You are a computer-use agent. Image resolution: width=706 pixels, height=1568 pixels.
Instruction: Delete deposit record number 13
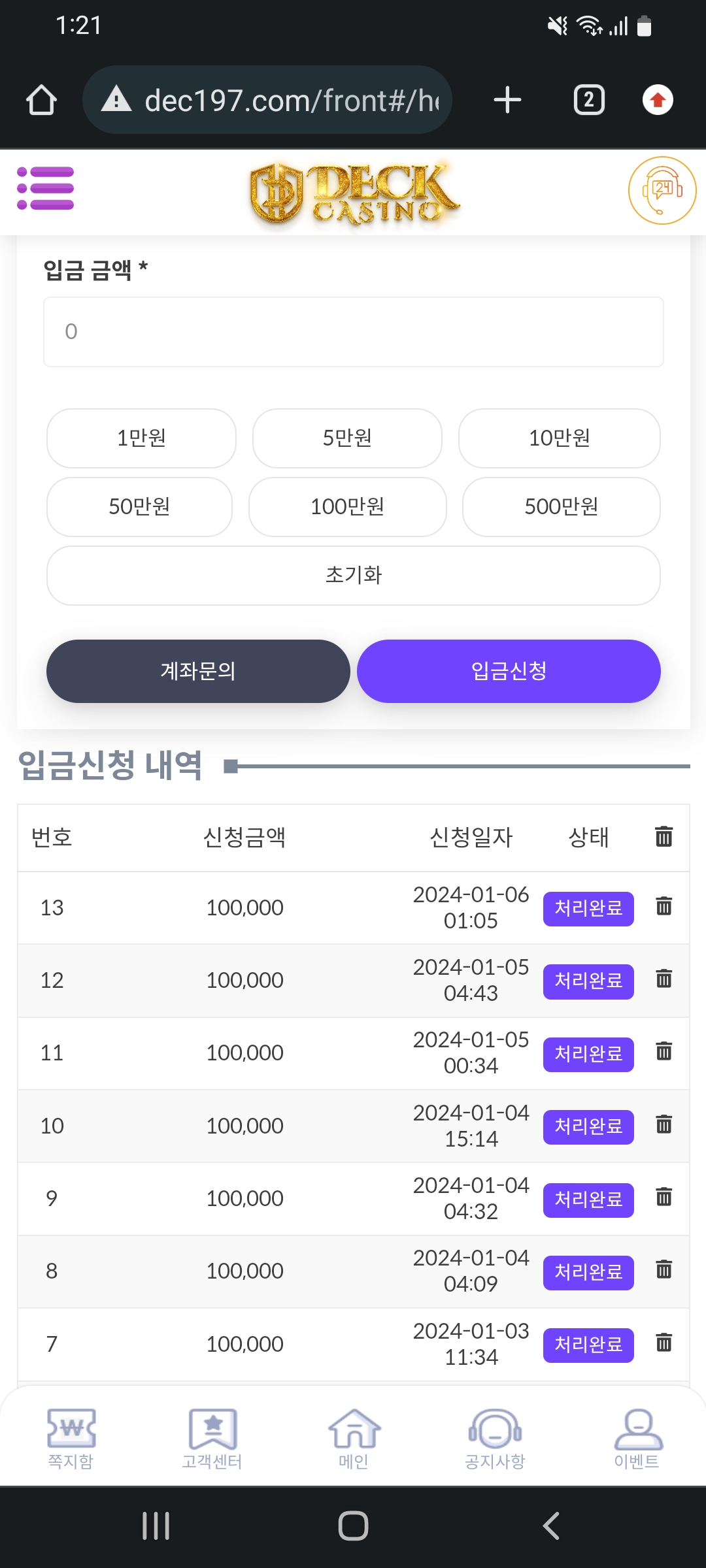[x=664, y=906]
